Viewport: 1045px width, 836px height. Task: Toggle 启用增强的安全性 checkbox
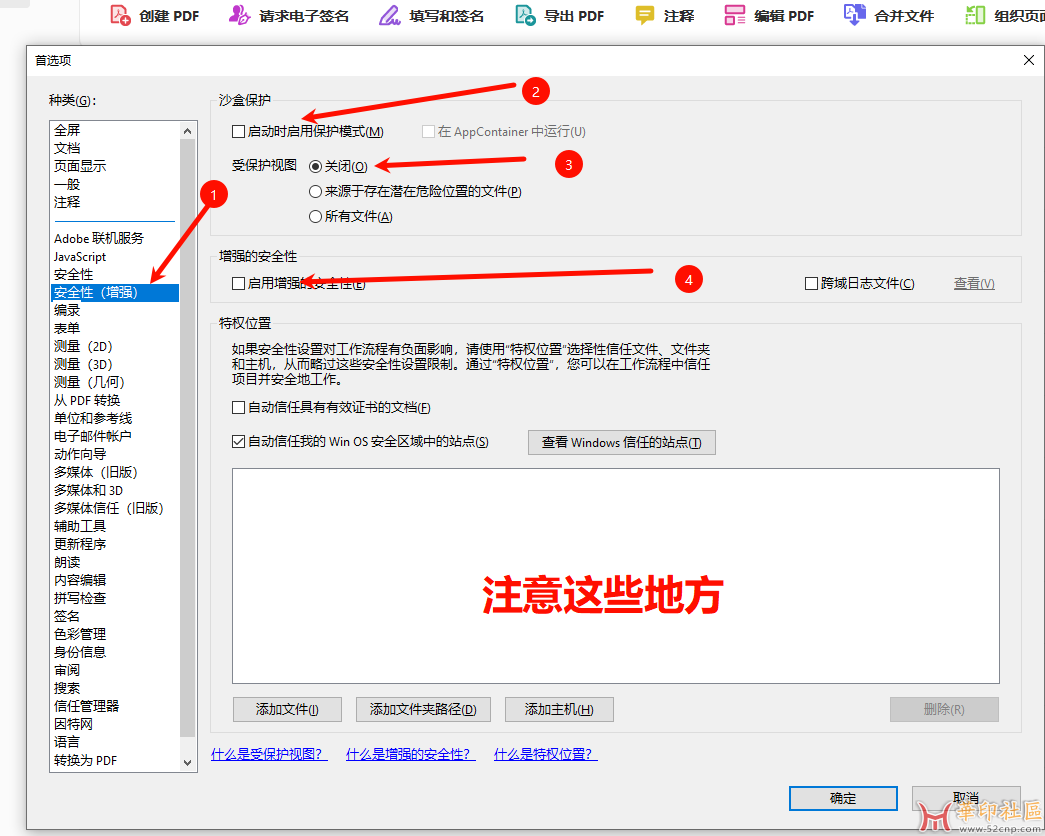point(238,284)
